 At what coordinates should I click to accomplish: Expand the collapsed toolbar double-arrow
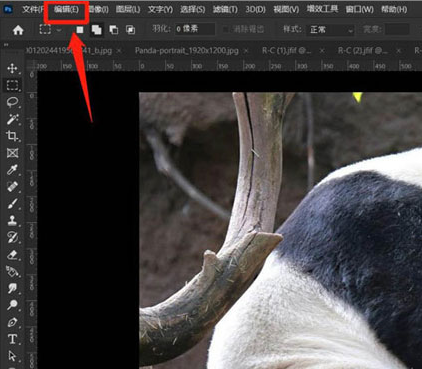pyautogui.click(x=6, y=44)
